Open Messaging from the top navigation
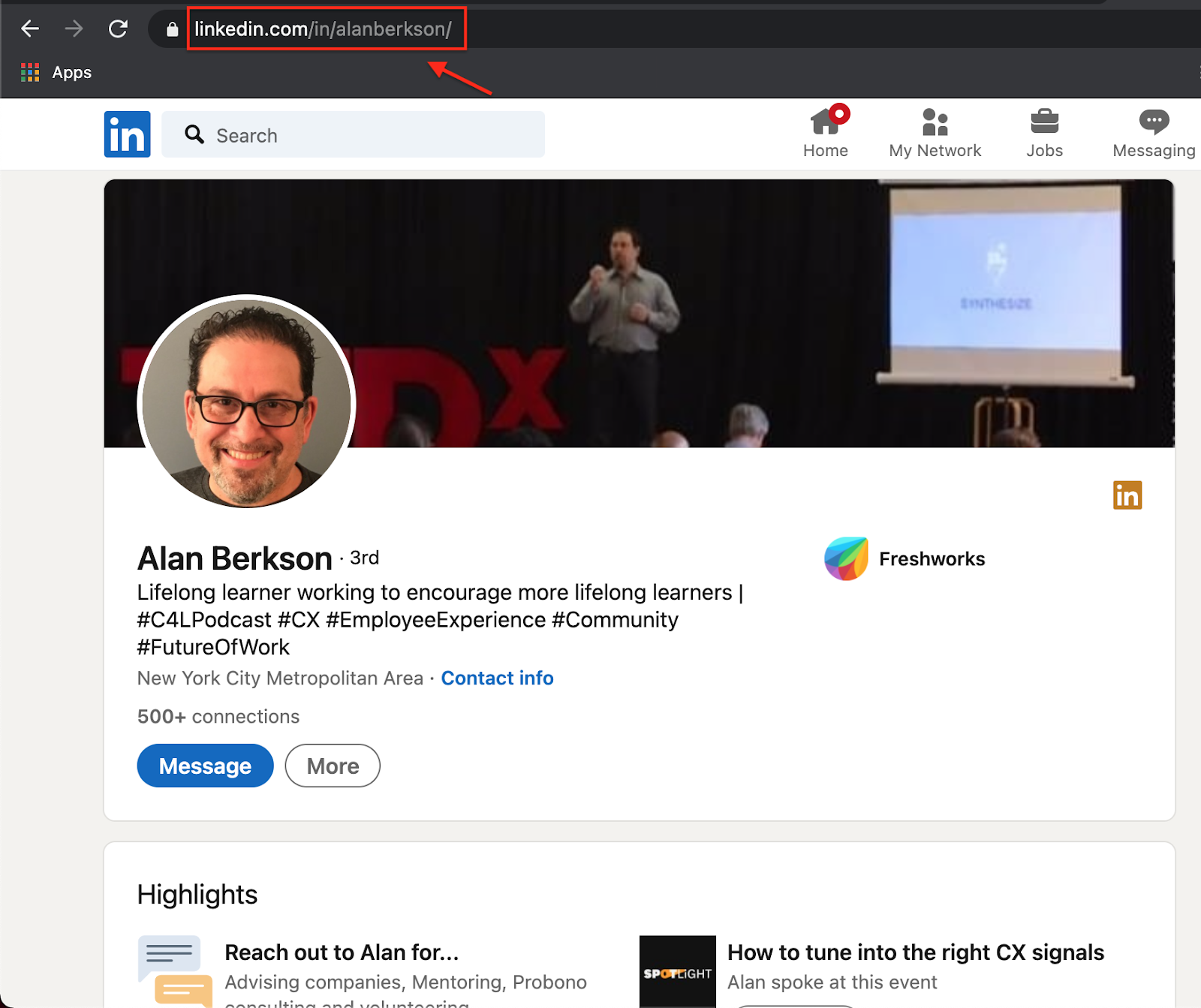The image size is (1201, 1008). click(x=1154, y=134)
